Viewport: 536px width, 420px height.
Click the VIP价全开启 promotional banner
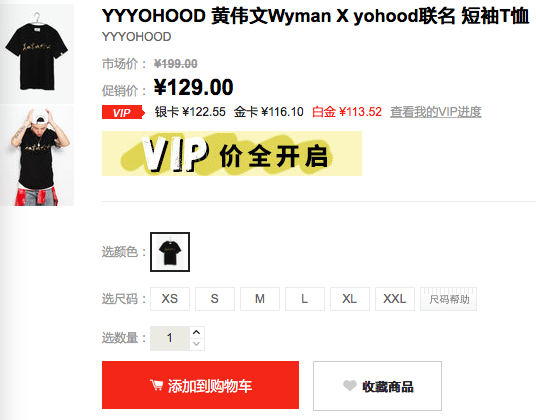[x=232, y=153]
